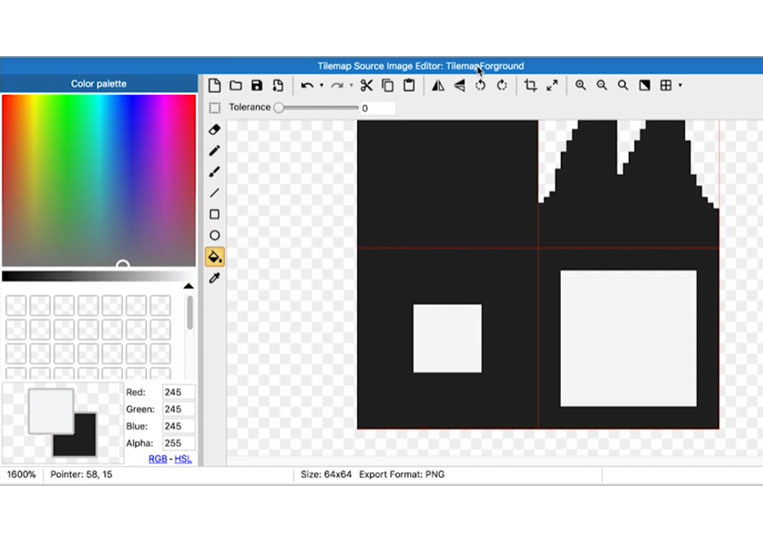The width and height of the screenshot is (763, 541).
Task: Click the Tolerance value field
Action: click(x=377, y=108)
